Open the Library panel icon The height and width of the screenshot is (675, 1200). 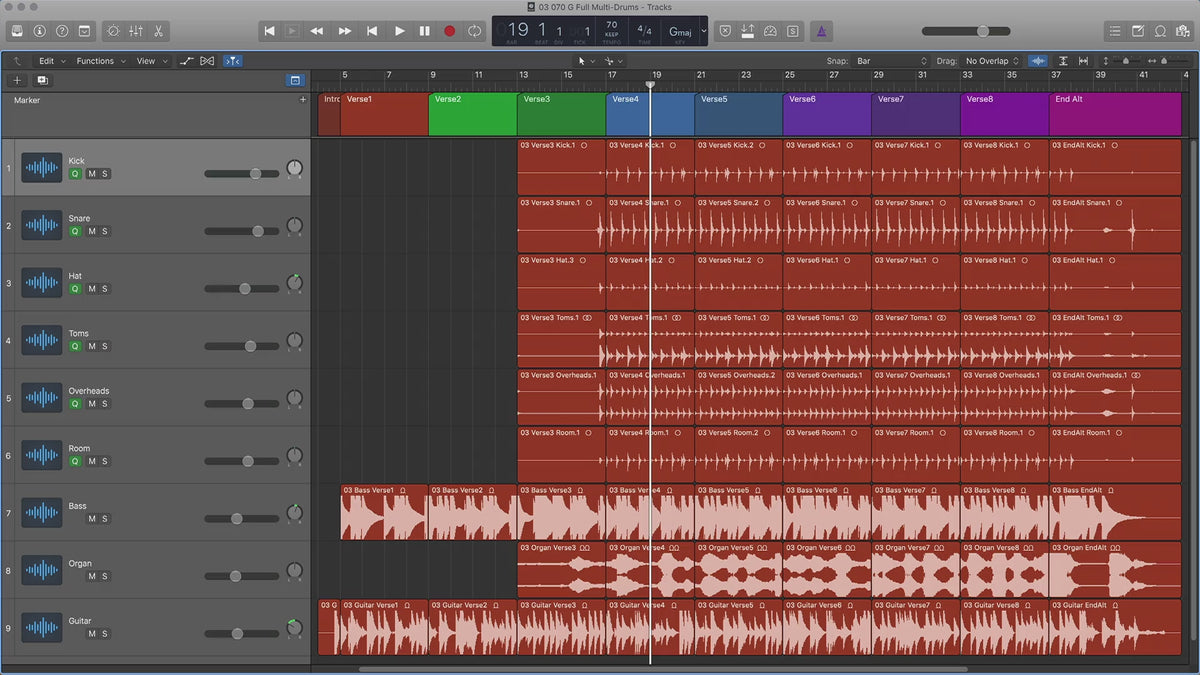pyautogui.click(x=18, y=31)
